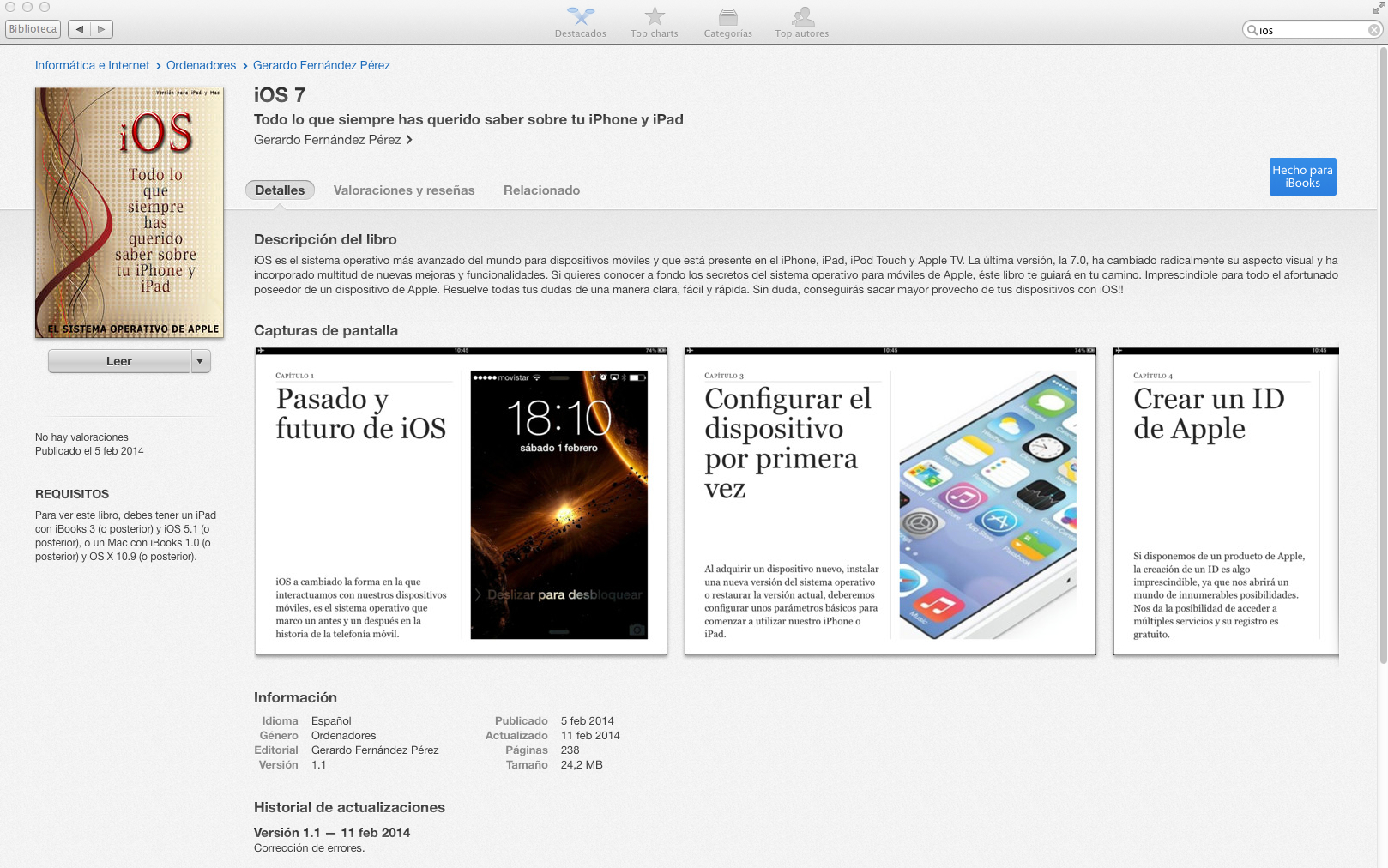Open the dropdown arrow beside Leer
The image size is (1388, 868).
point(200,361)
